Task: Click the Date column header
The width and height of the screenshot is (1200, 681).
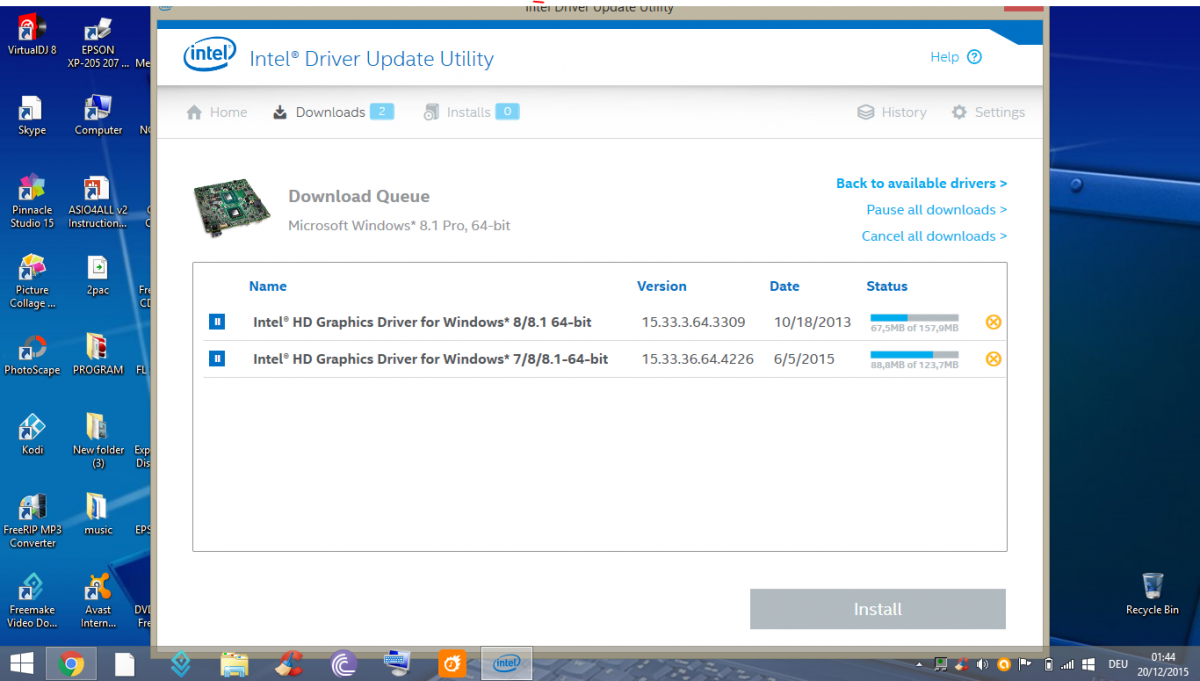Action: (x=785, y=286)
